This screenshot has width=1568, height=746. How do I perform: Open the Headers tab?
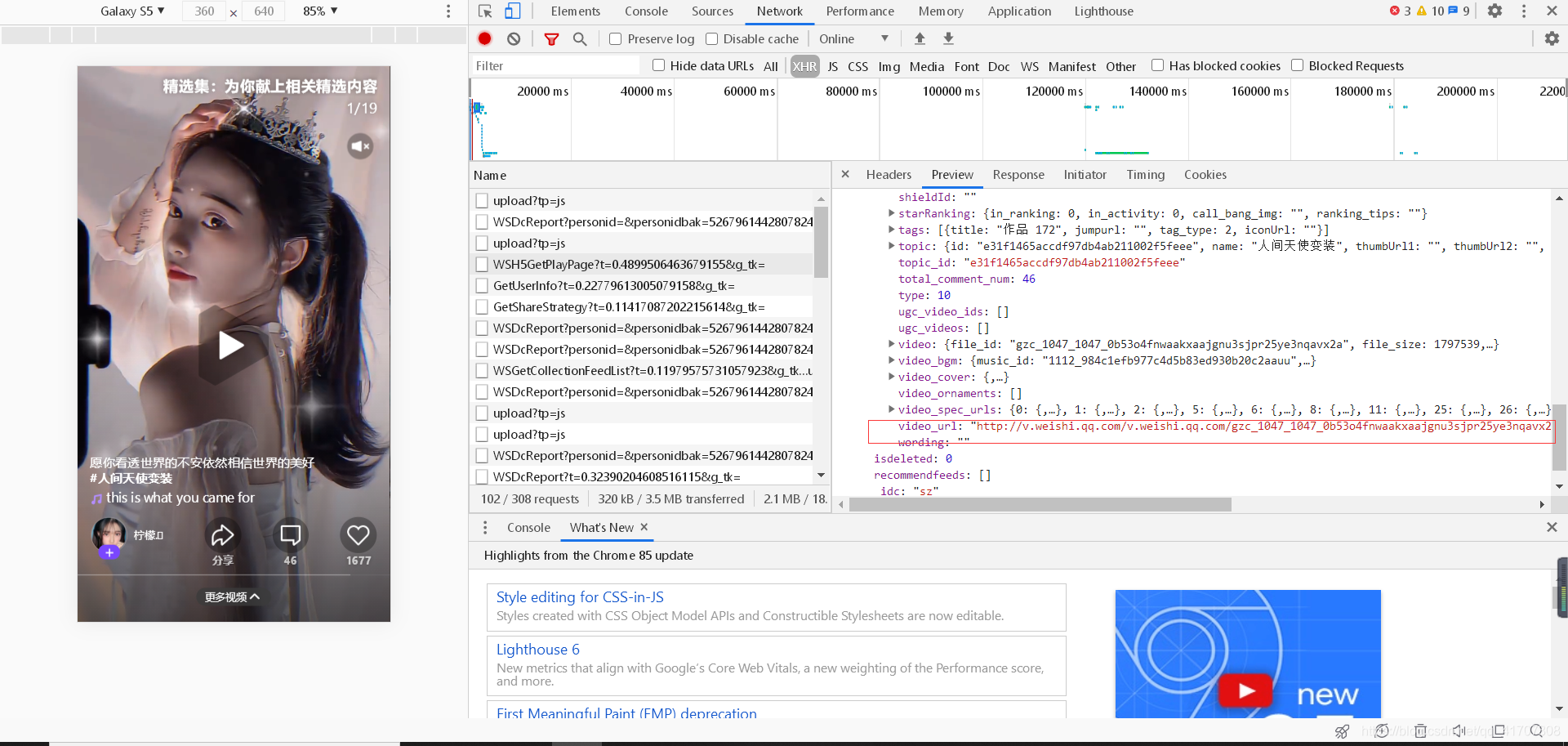(889, 174)
